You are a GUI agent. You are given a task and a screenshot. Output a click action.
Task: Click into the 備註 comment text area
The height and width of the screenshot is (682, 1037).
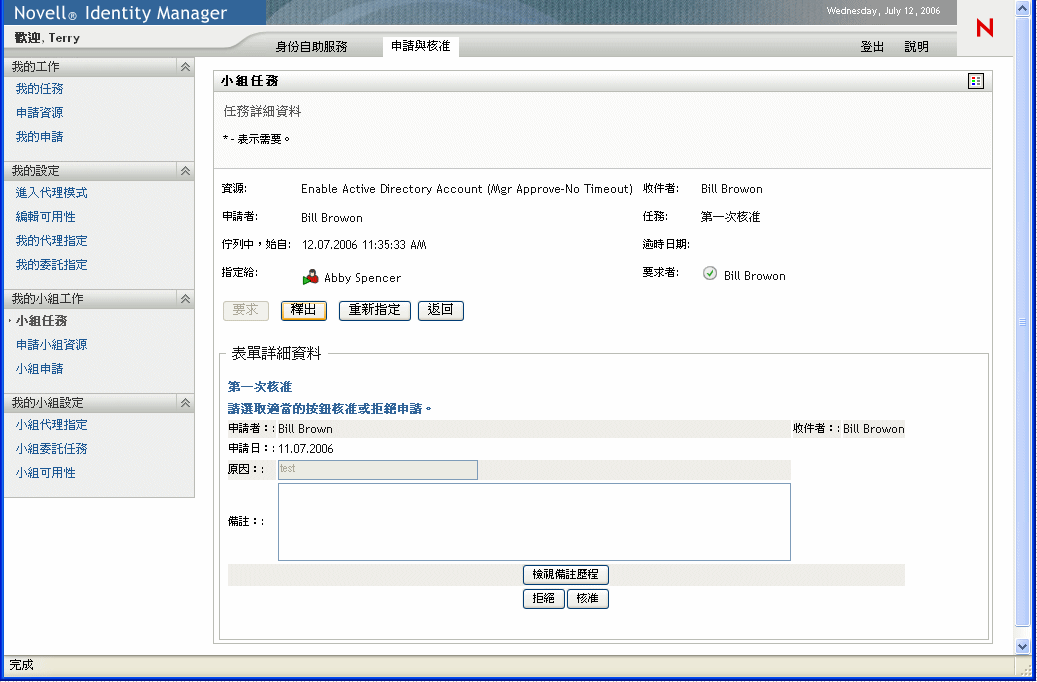(534, 522)
